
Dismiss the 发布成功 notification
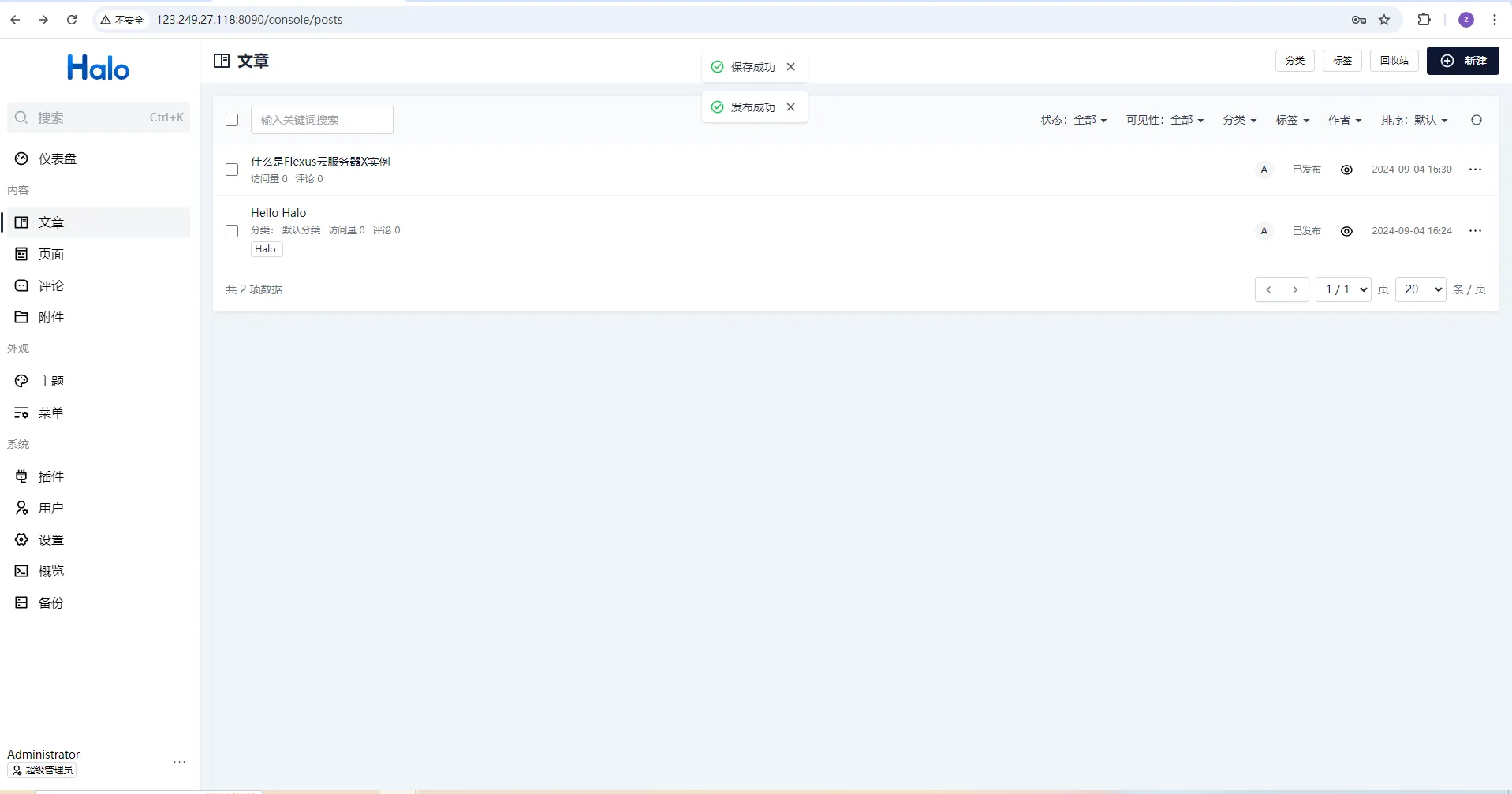point(791,107)
